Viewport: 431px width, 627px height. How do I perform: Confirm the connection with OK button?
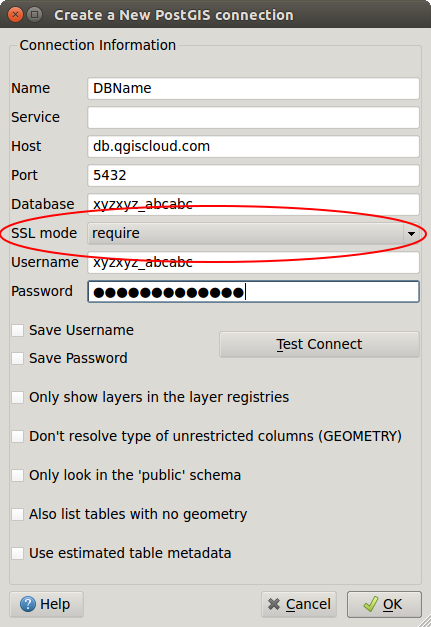pos(384,604)
